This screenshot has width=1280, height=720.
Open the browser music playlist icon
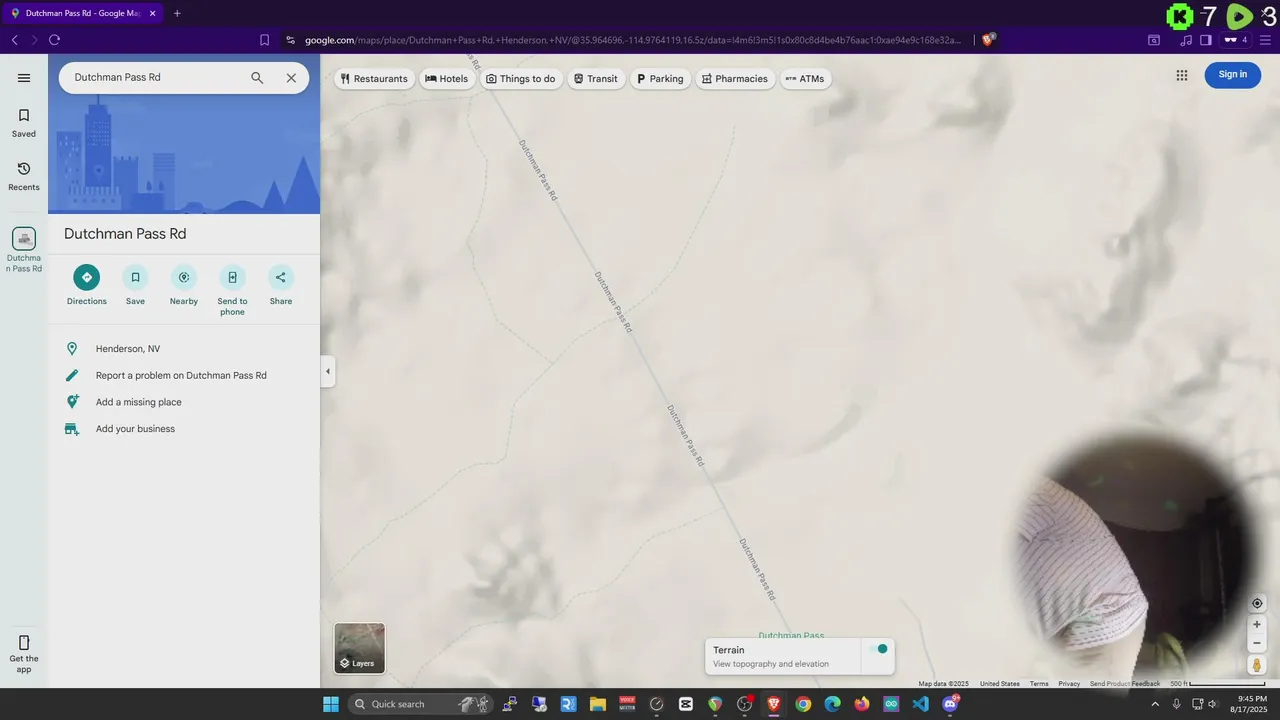[1186, 40]
